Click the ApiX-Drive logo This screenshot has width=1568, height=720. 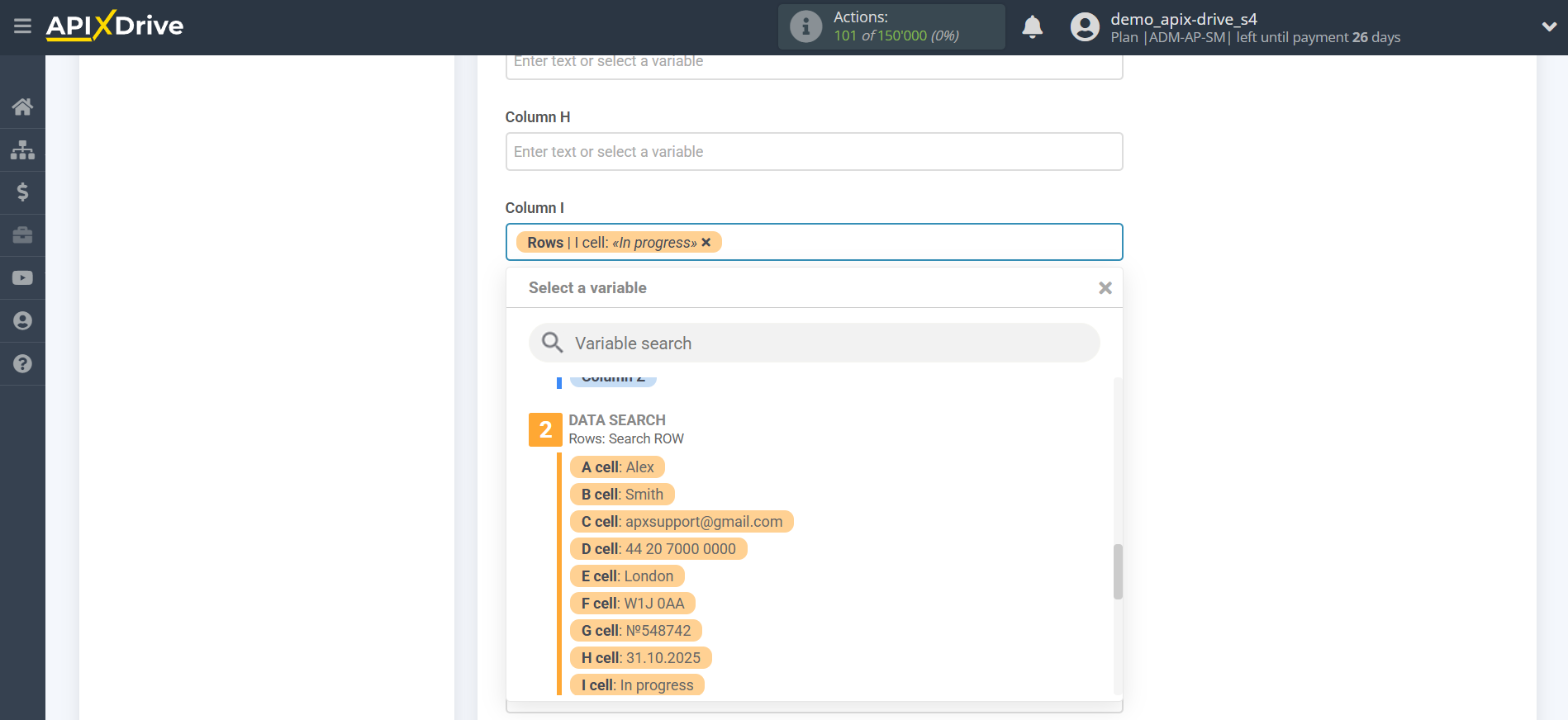[115, 26]
